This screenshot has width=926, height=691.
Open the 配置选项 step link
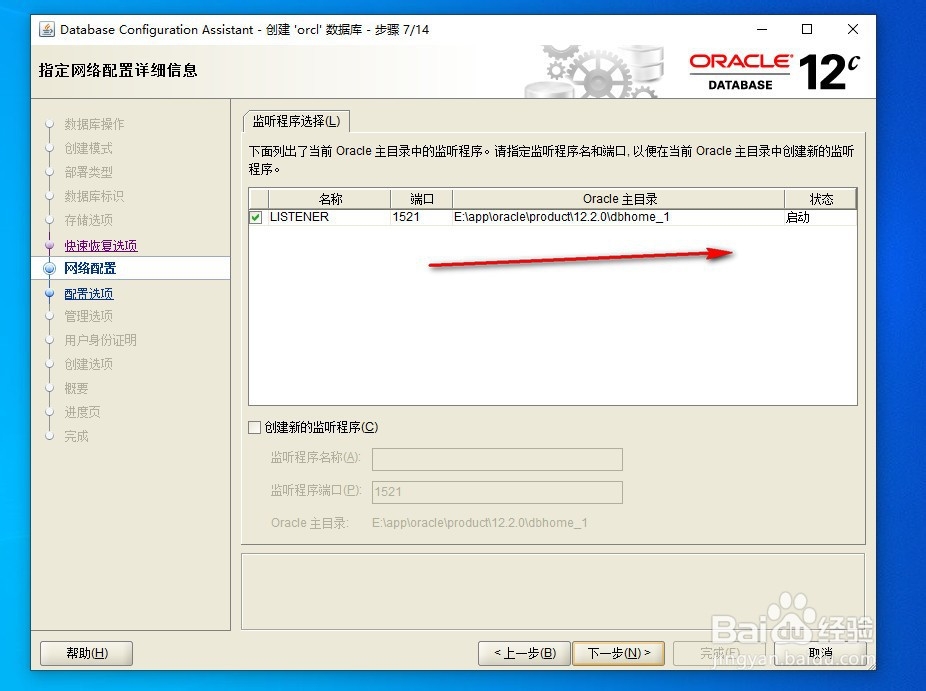click(x=88, y=292)
